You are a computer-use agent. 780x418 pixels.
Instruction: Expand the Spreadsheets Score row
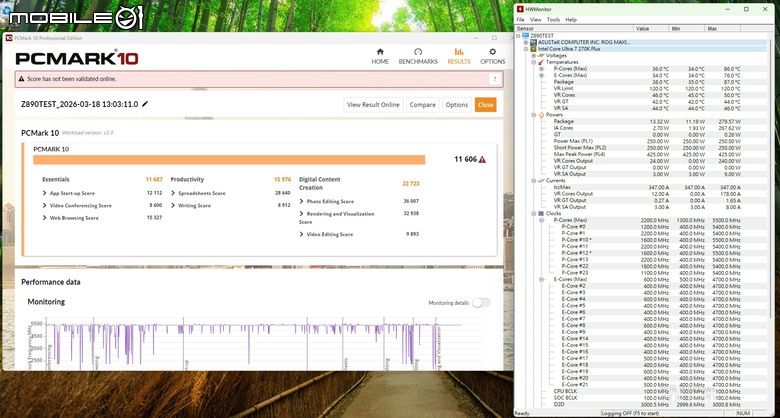[x=173, y=193]
